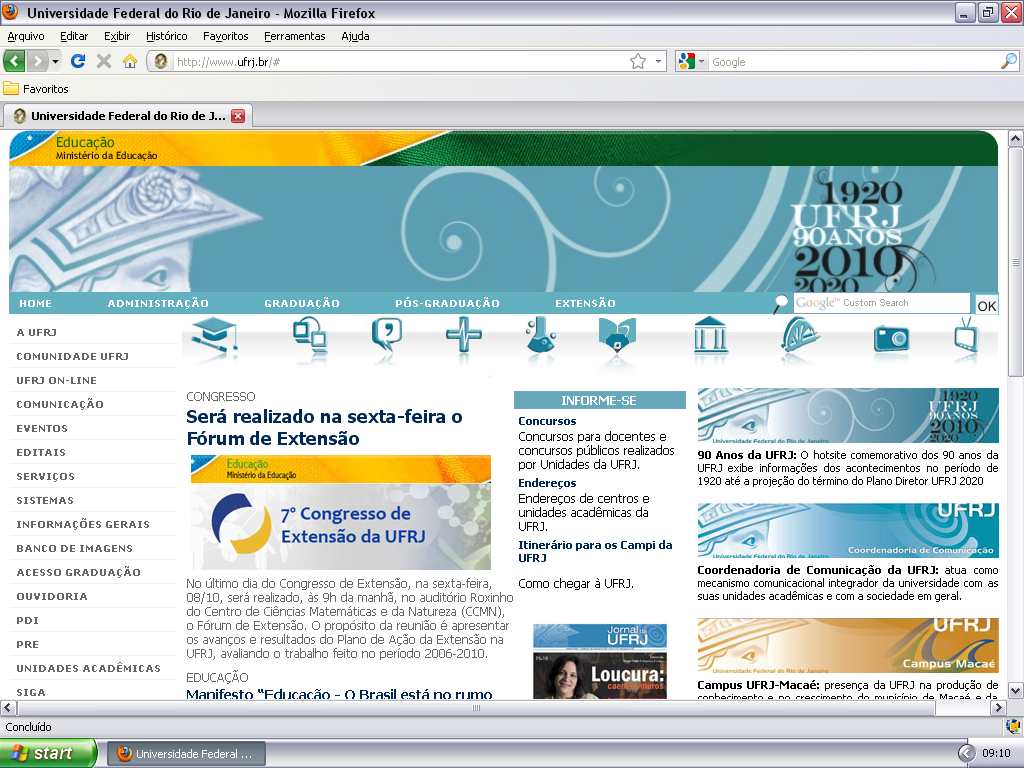Click the networked computers icon
This screenshot has height=768, width=1024.
(x=309, y=335)
